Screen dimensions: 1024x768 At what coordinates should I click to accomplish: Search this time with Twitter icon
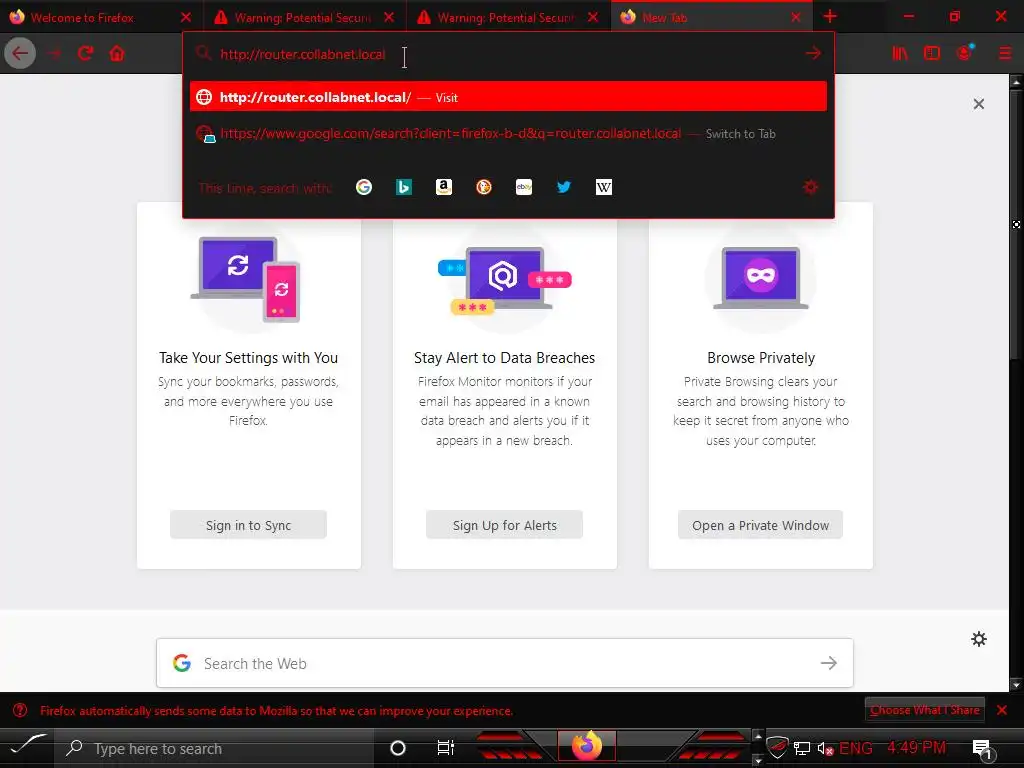(x=564, y=187)
